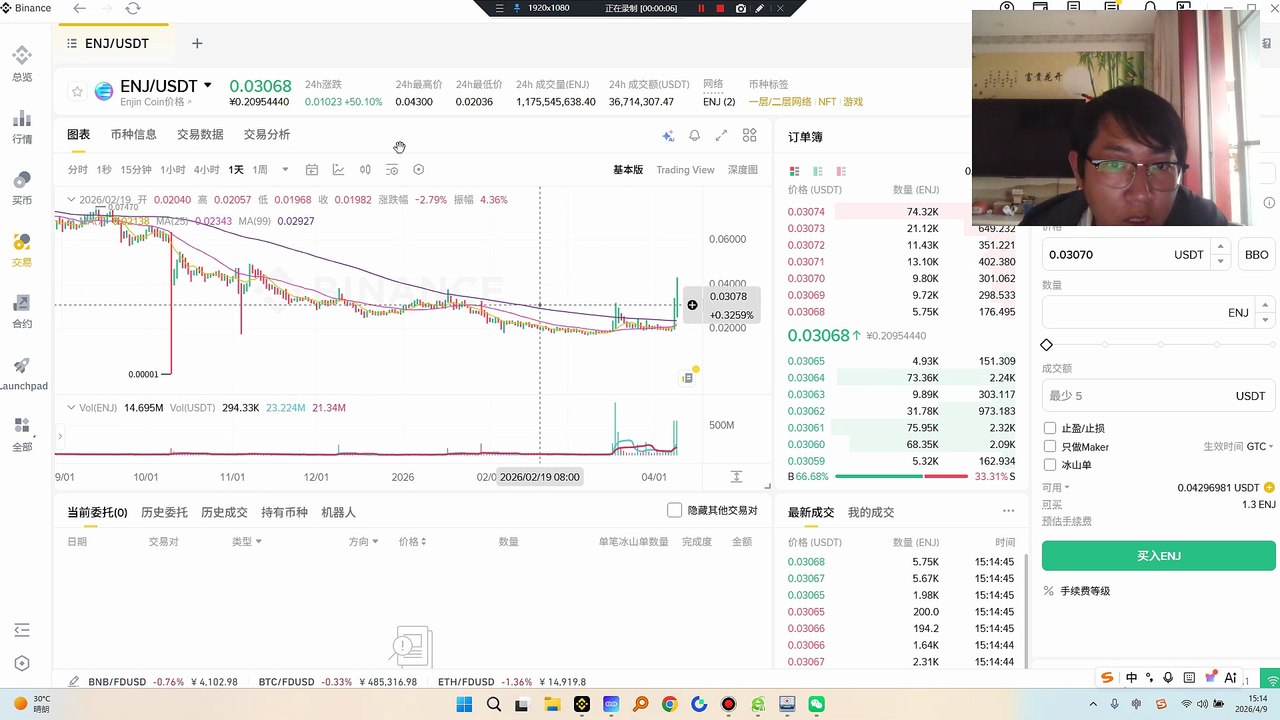Enable the 只做Maker checkbox
The height and width of the screenshot is (720, 1280).
point(1050,446)
